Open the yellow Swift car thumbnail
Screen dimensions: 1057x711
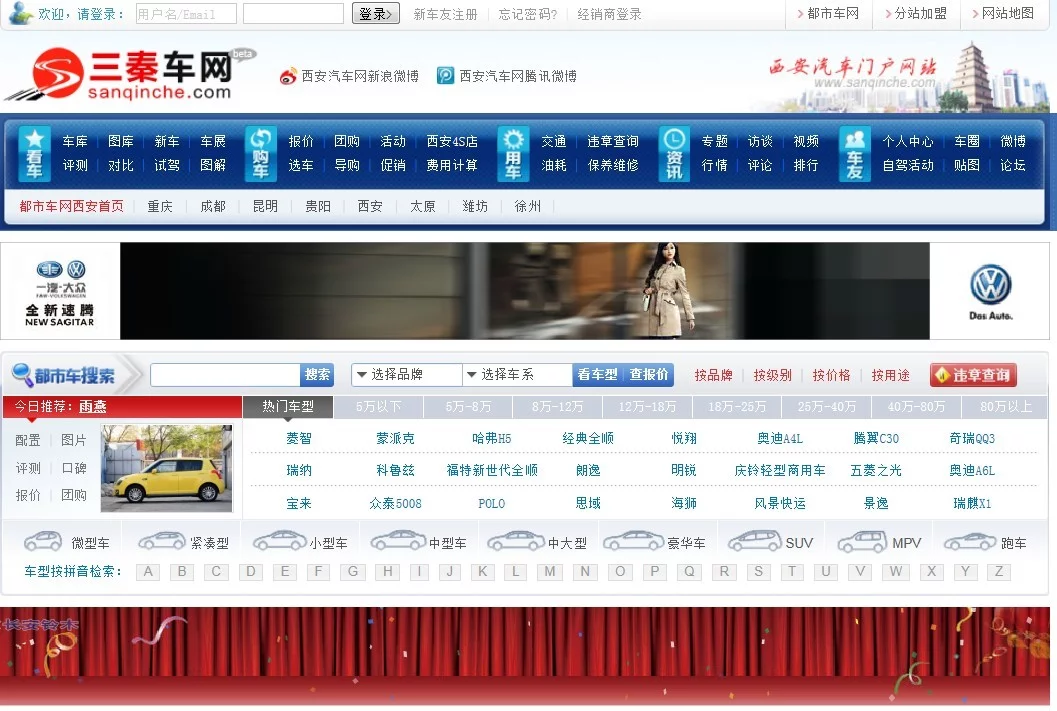pyautogui.click(x=167, y=468)
